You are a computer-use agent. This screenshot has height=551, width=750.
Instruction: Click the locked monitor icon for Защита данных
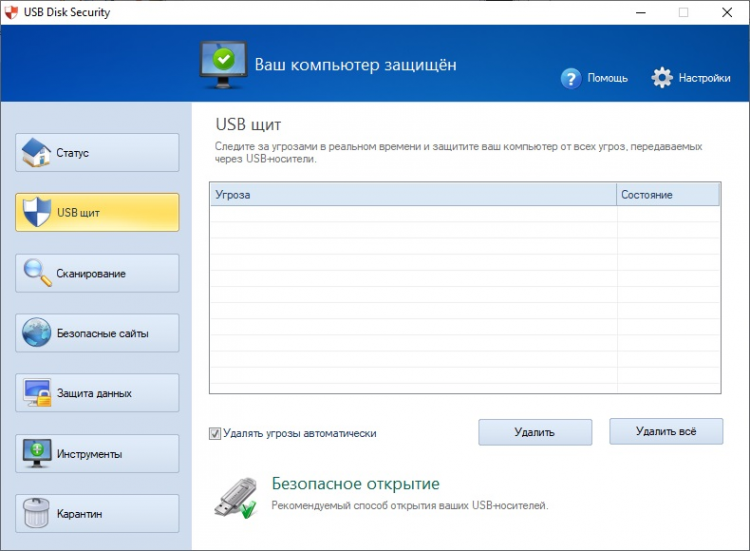(x=37, y=393)
